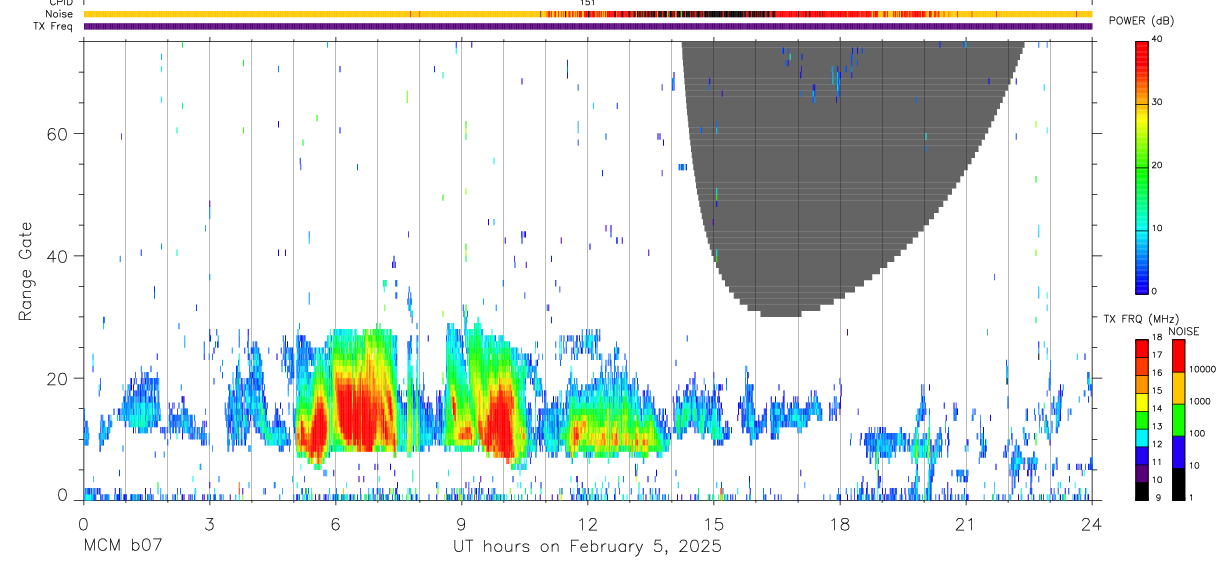The height and width of the screenshot is (567, 1228).
Task: Click the 11 label on TX frequency scale
Action: [x=1157, y=462]
